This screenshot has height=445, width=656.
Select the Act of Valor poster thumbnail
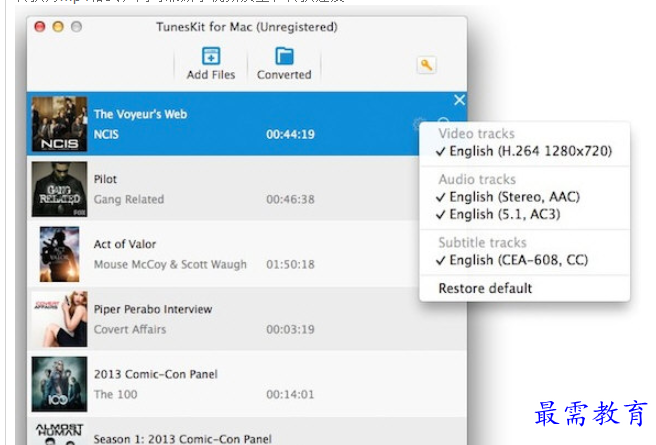pos(59,254)
